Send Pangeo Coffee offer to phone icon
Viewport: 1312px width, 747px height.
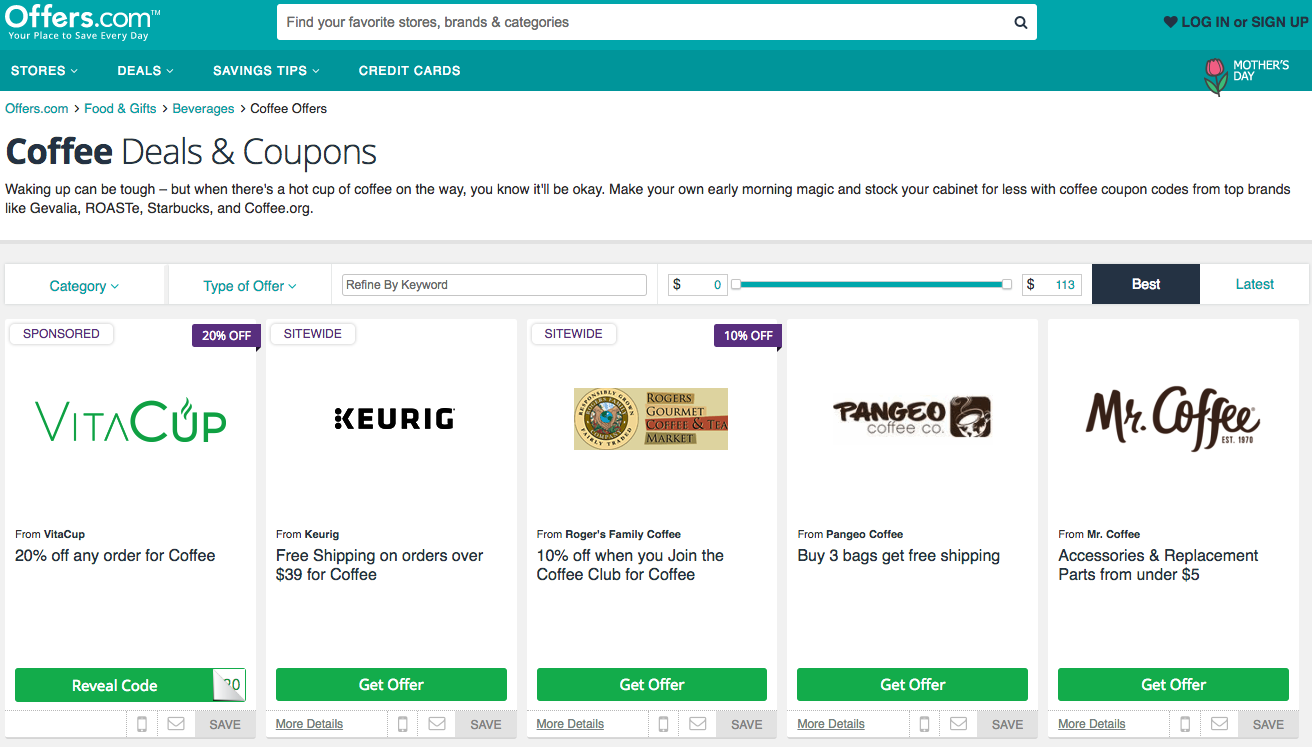click(924, 724)
